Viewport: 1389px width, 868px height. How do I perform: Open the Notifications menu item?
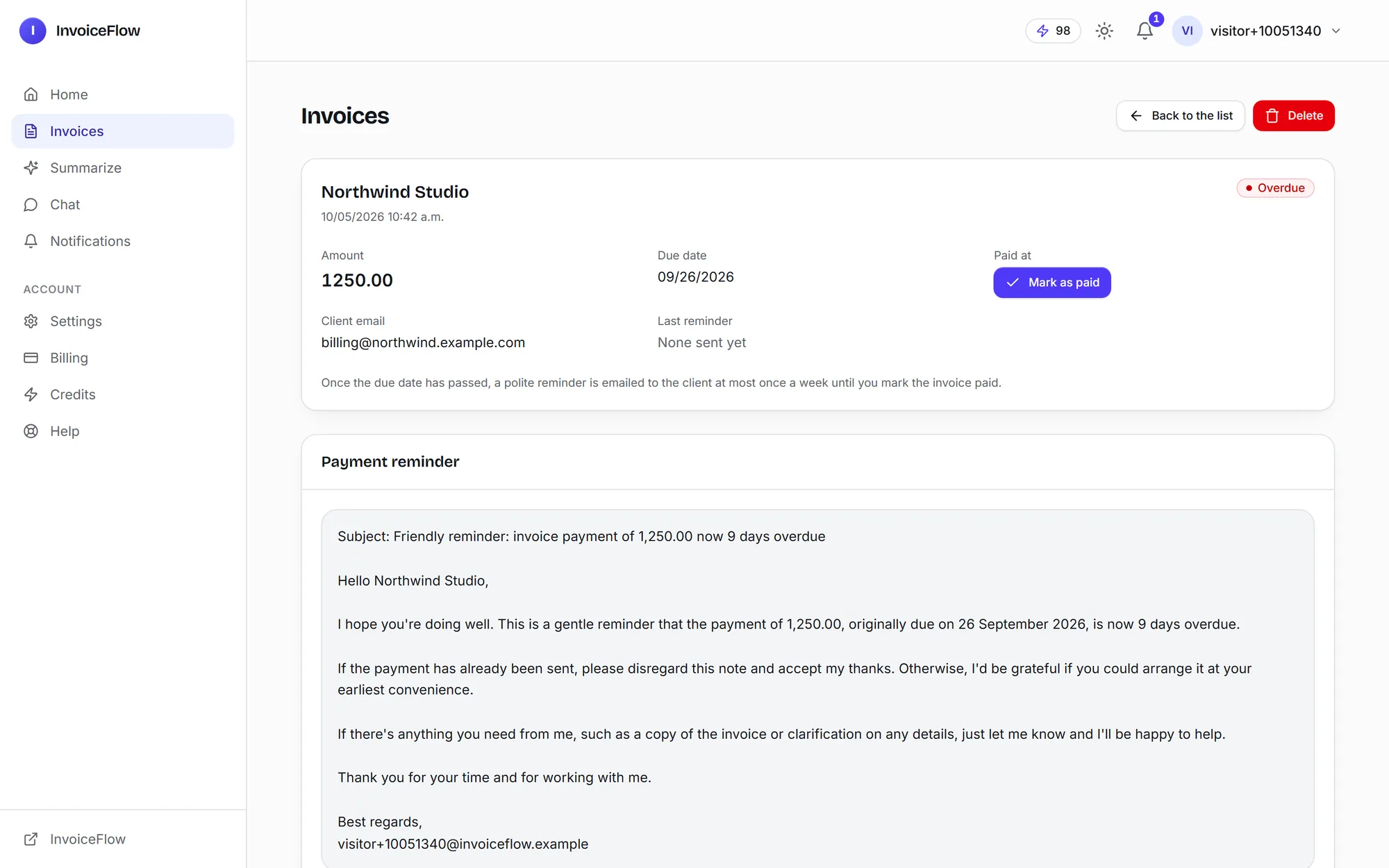coord(123,241)
